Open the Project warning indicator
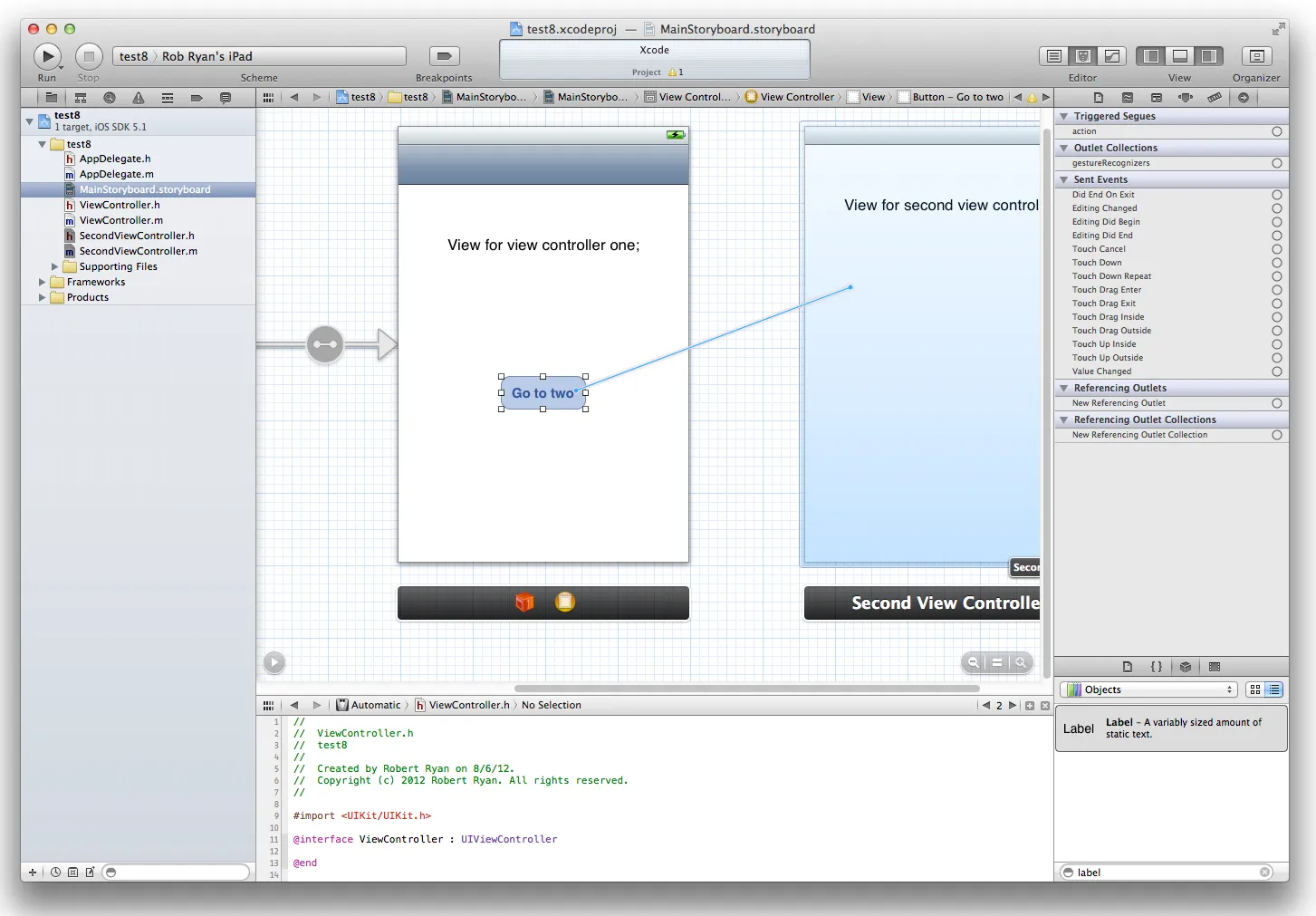This screenshot has height=916, width=1316. [675, 72]
